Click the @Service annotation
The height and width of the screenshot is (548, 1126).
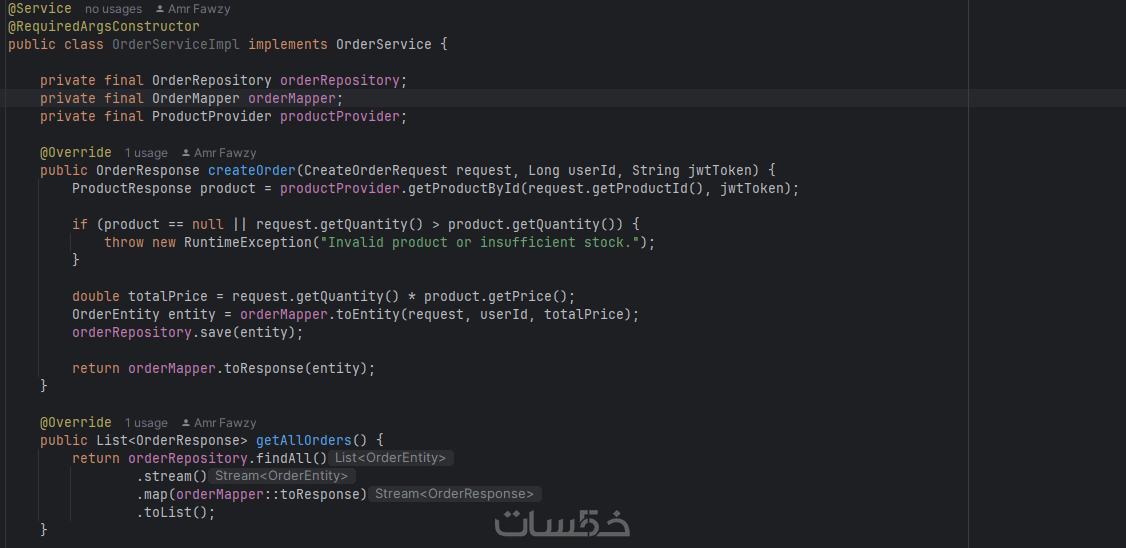pyautogui.click(x=39, y=9)
